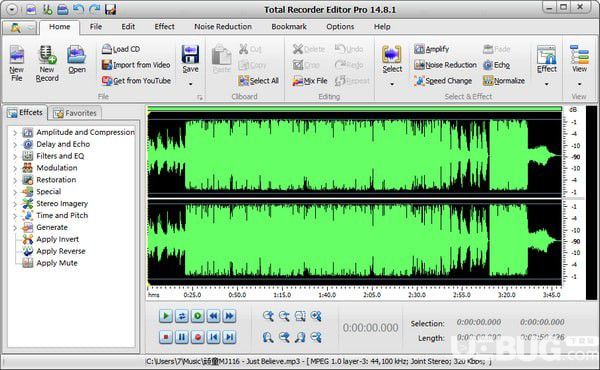Click Redo in the Editing group
Image resolution: width=600 pixels, height=370 pixels.
[349, 65]
